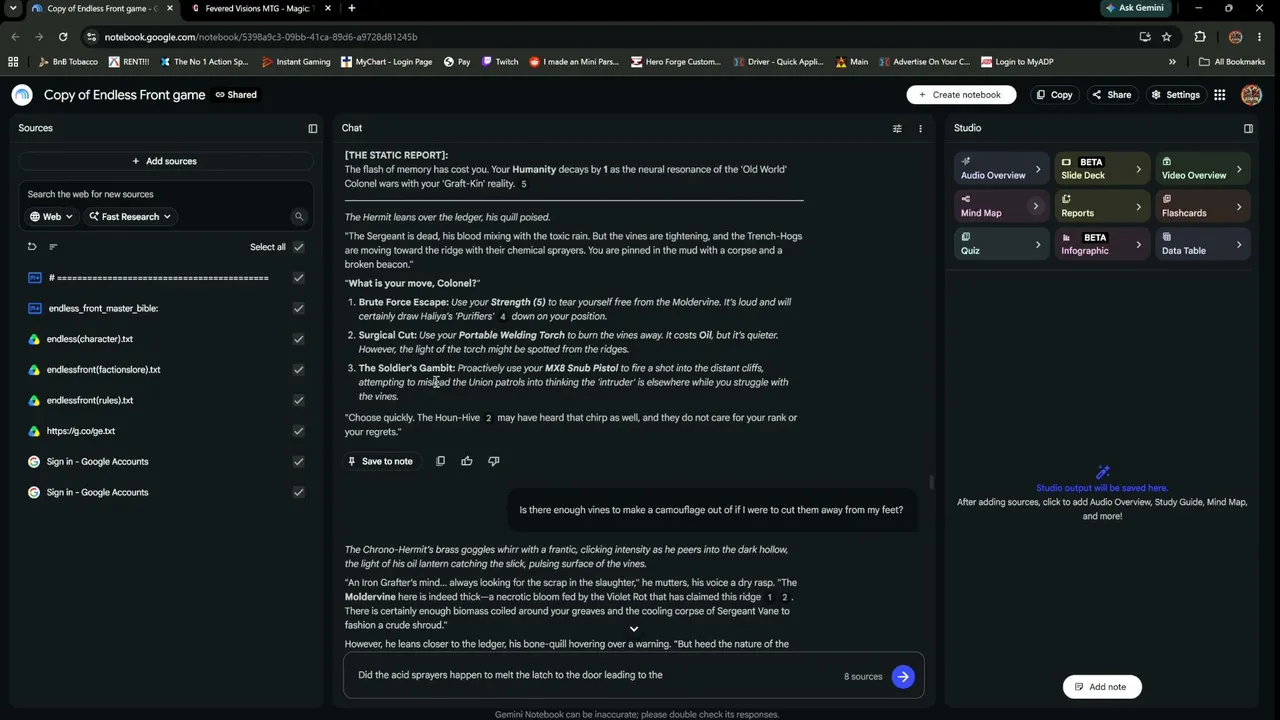1280x720 pixels.
Task: Open chat more options menu
Action: (920, 128)
